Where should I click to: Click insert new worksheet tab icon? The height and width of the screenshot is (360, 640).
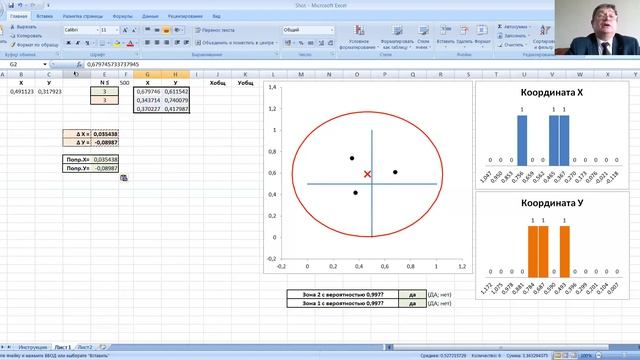(x=103, y=347)
